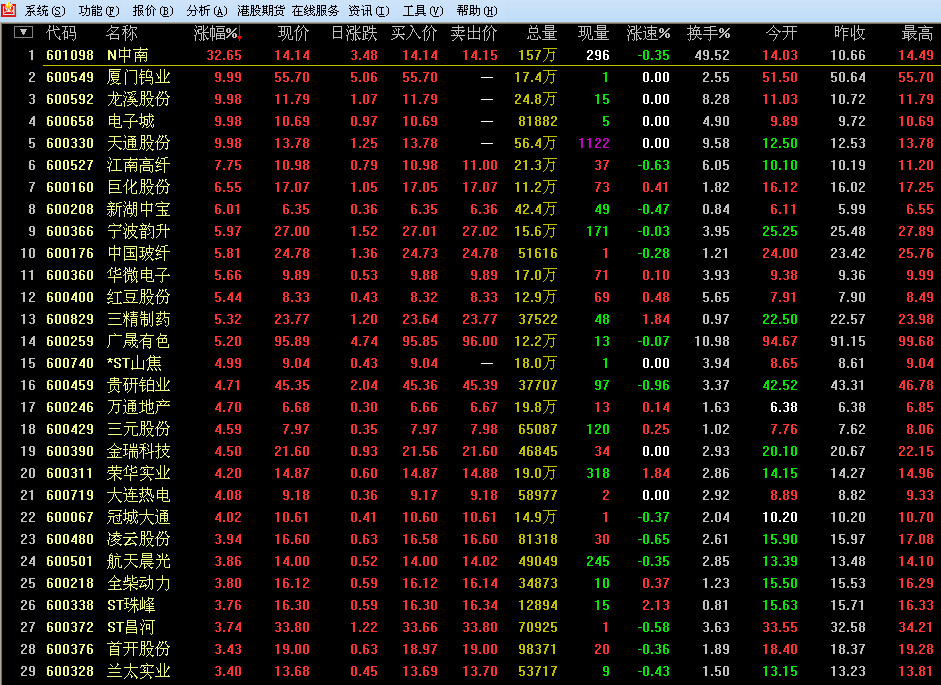
Task: Open the 功能(F) menu
Action: [99, 11]
